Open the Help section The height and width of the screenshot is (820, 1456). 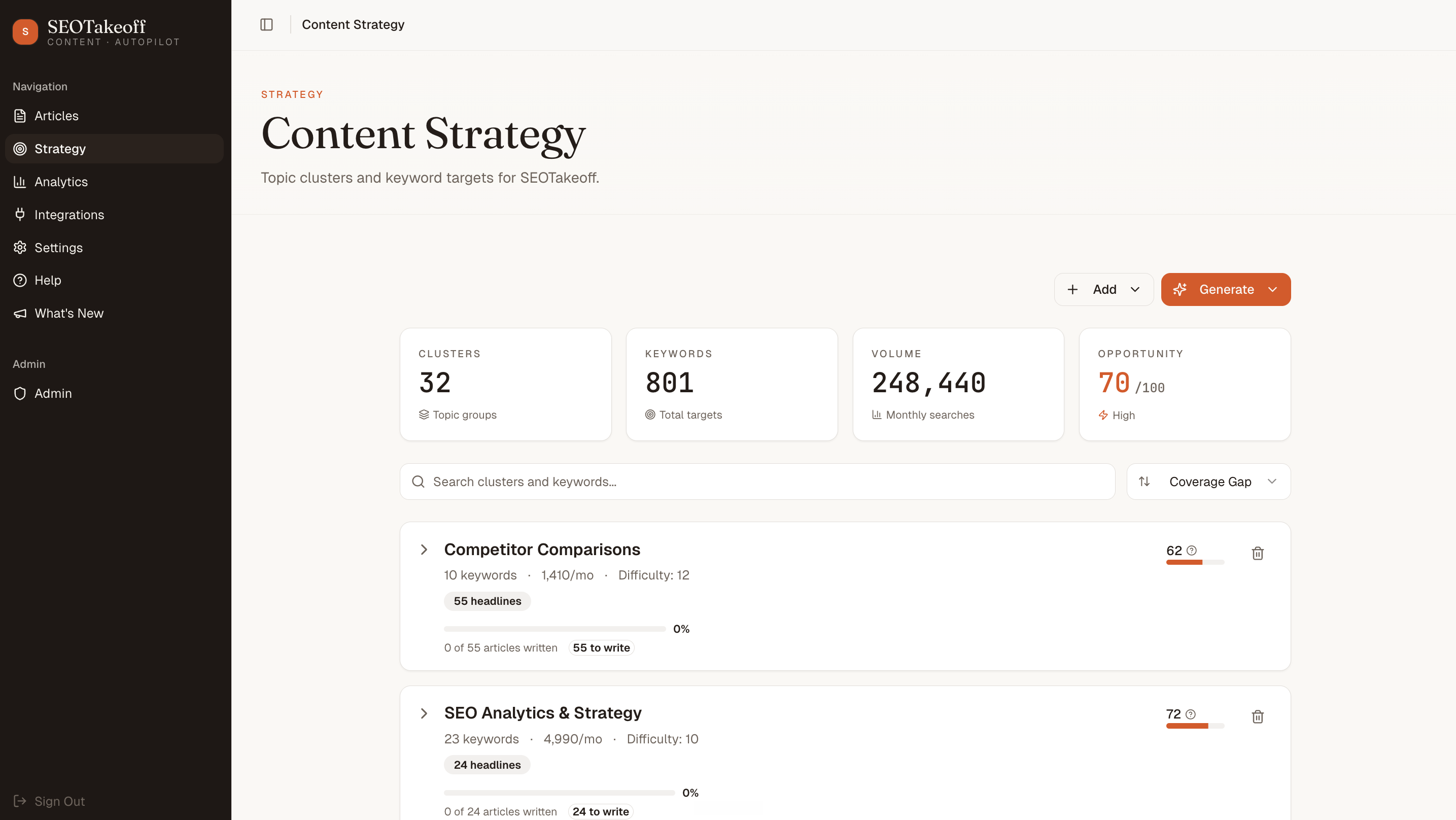(x=114, y=281)
